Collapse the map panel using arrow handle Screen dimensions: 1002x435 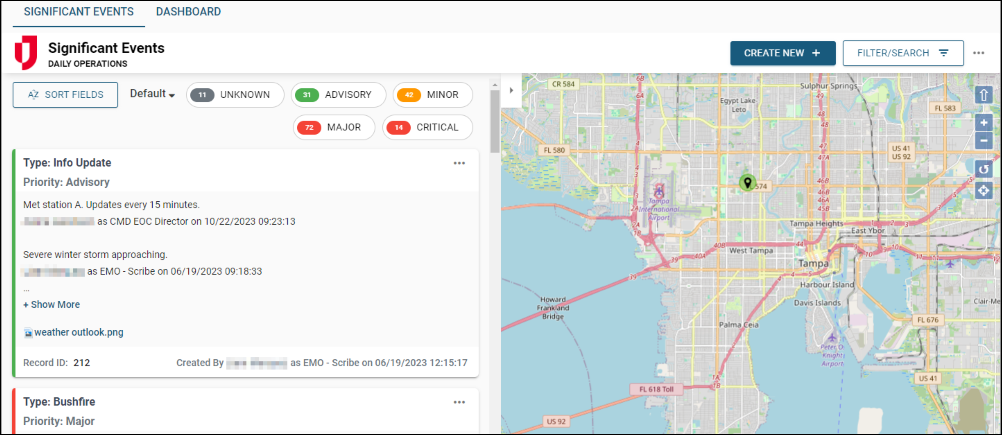pos(511,90)
